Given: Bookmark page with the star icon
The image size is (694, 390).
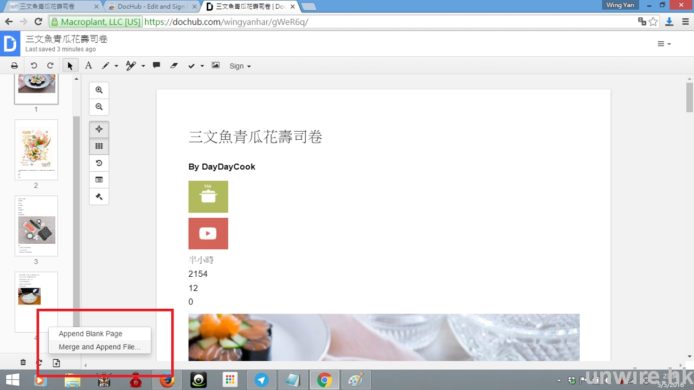Looking at the screenshot, I should pos(653,22).
